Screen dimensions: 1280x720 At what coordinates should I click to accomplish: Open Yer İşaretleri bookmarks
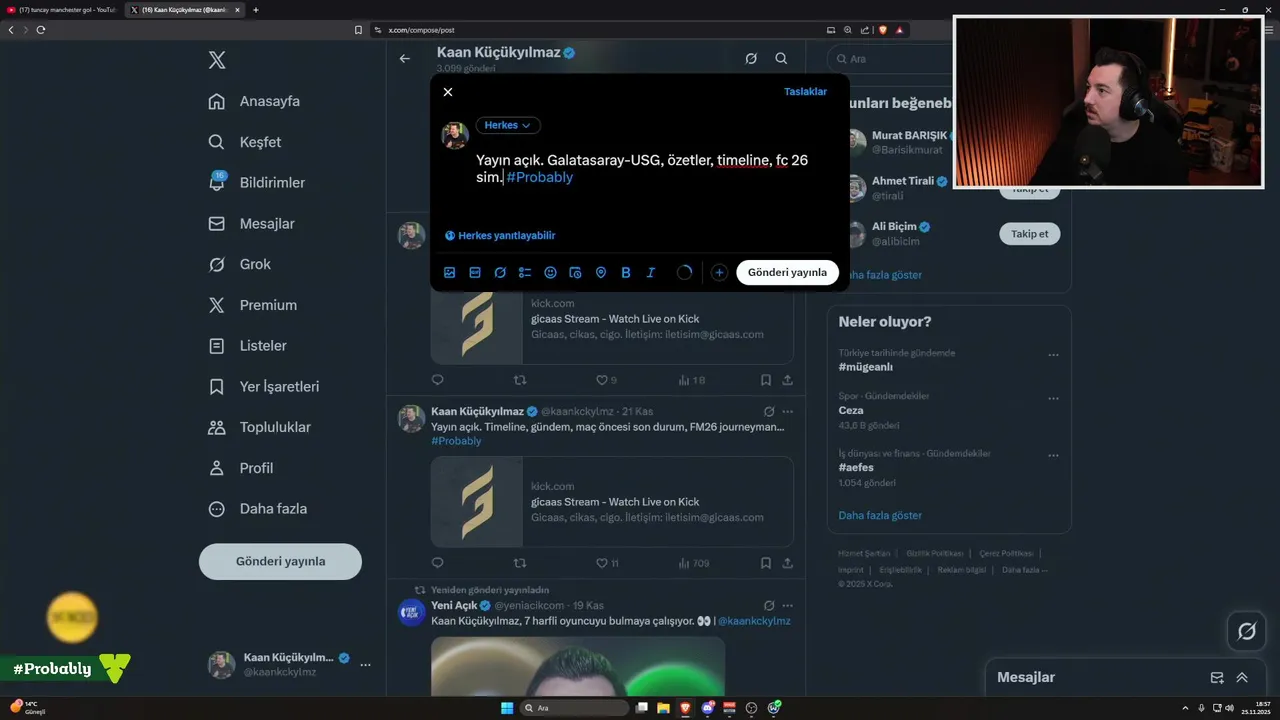click(x=264, y=386)
